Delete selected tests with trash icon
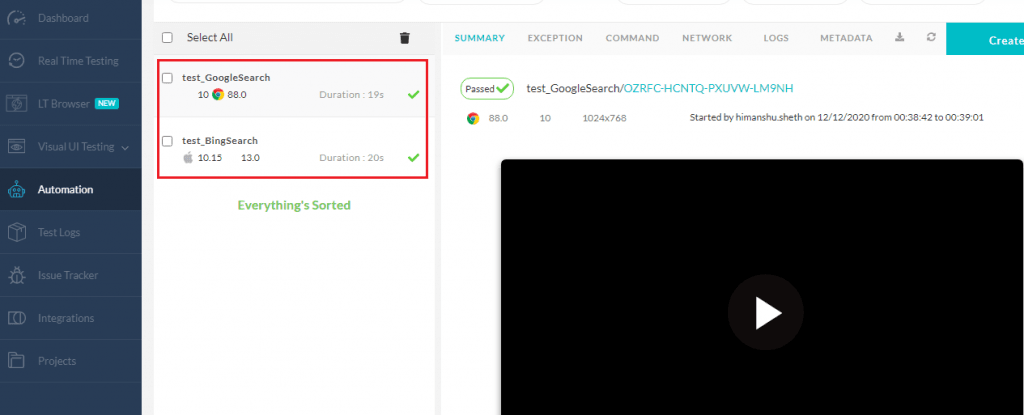 coord(404,38)
